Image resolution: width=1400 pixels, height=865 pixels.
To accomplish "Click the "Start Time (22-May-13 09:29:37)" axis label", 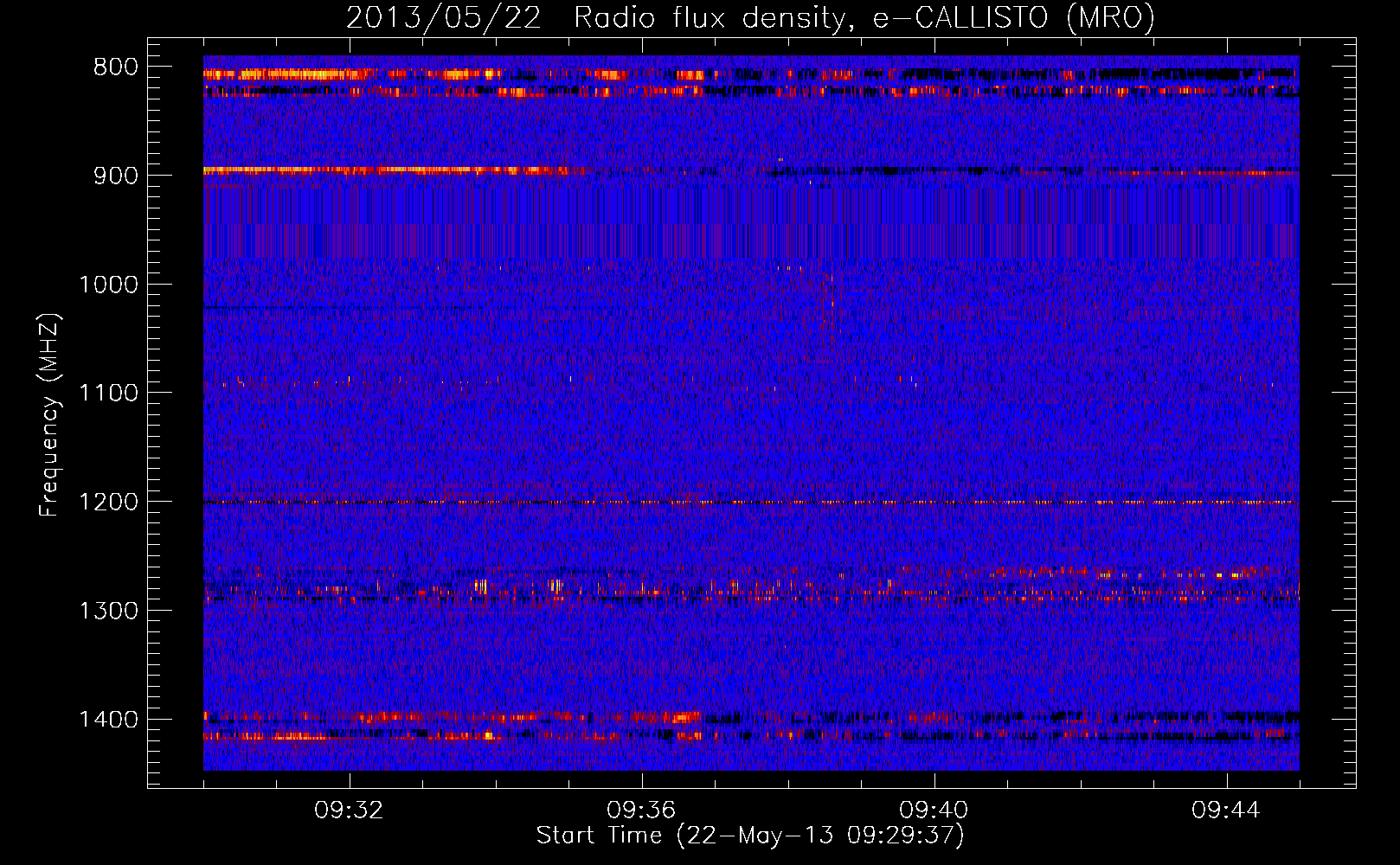I will 750,836.
